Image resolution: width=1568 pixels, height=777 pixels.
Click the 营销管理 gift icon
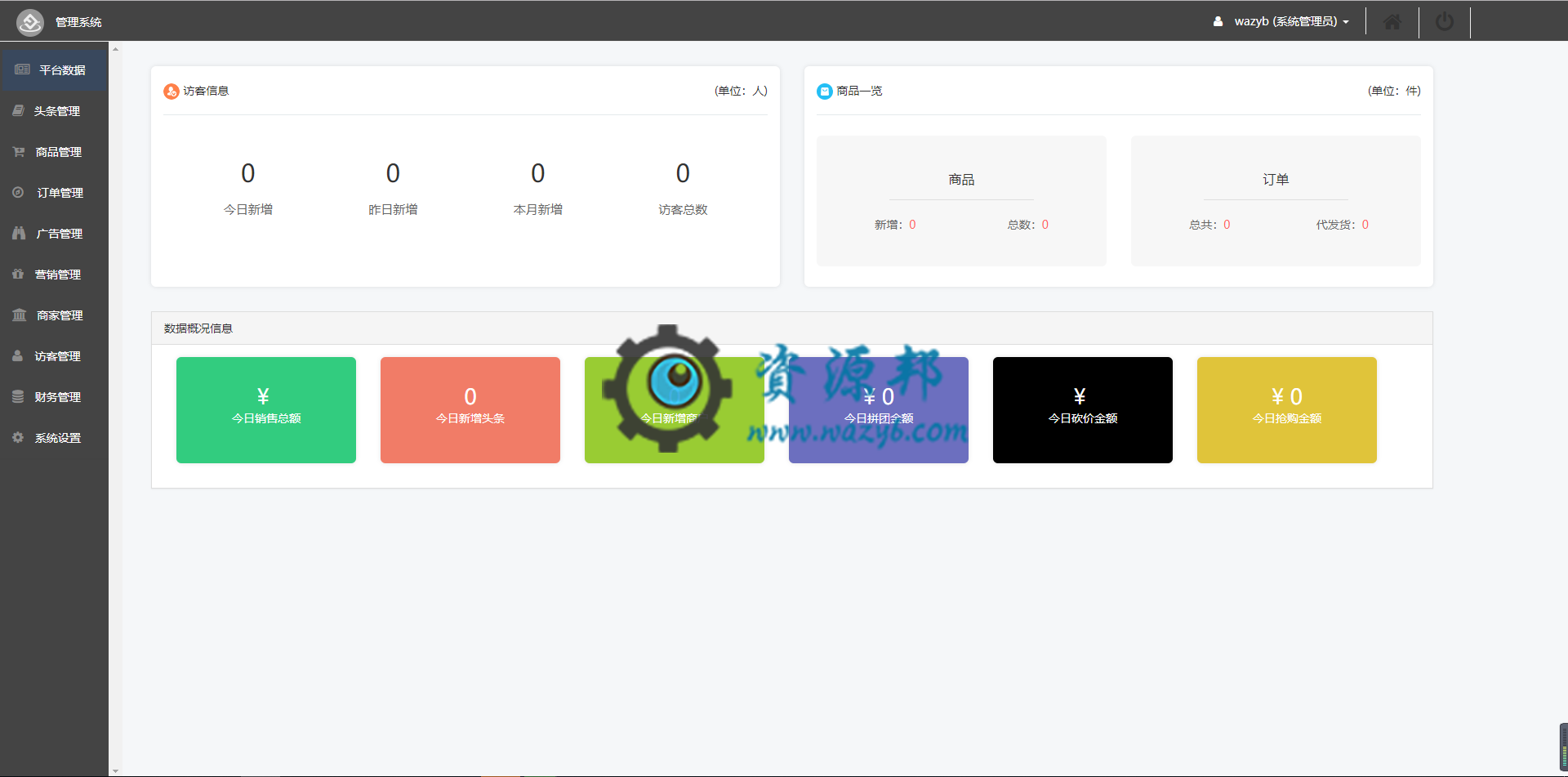(x=18, y=274)
